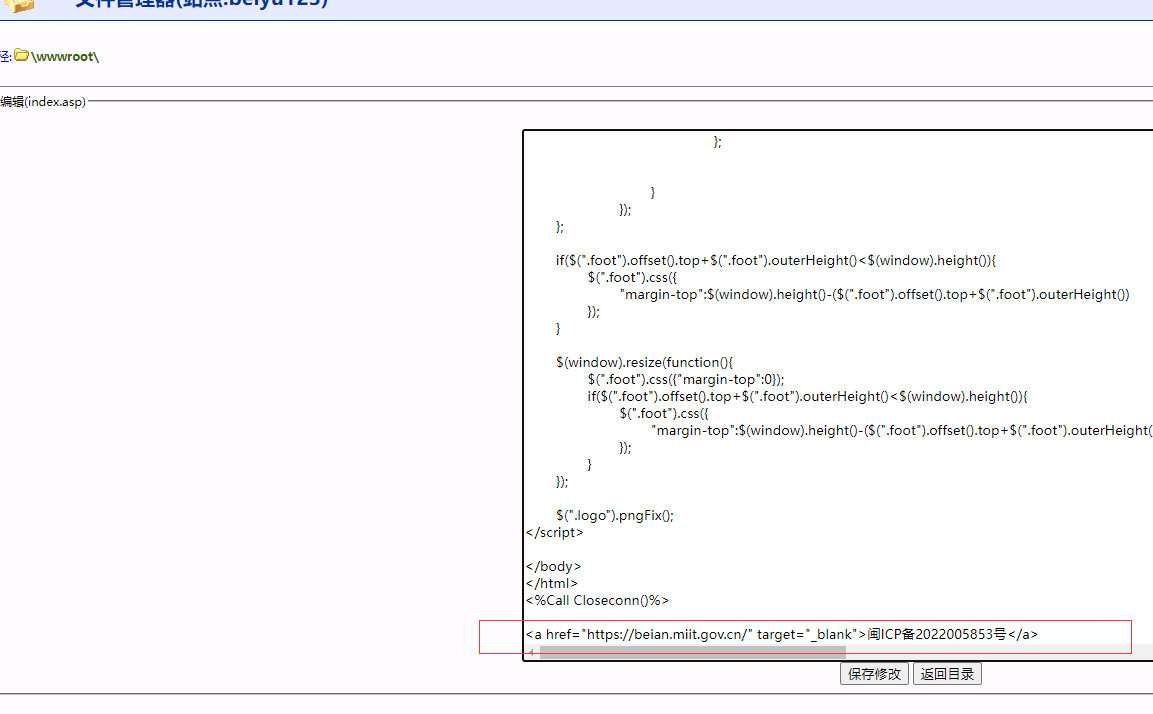Click the 返回目录 return button
Screen dimensions: 1153x714
tap(947, 674)
